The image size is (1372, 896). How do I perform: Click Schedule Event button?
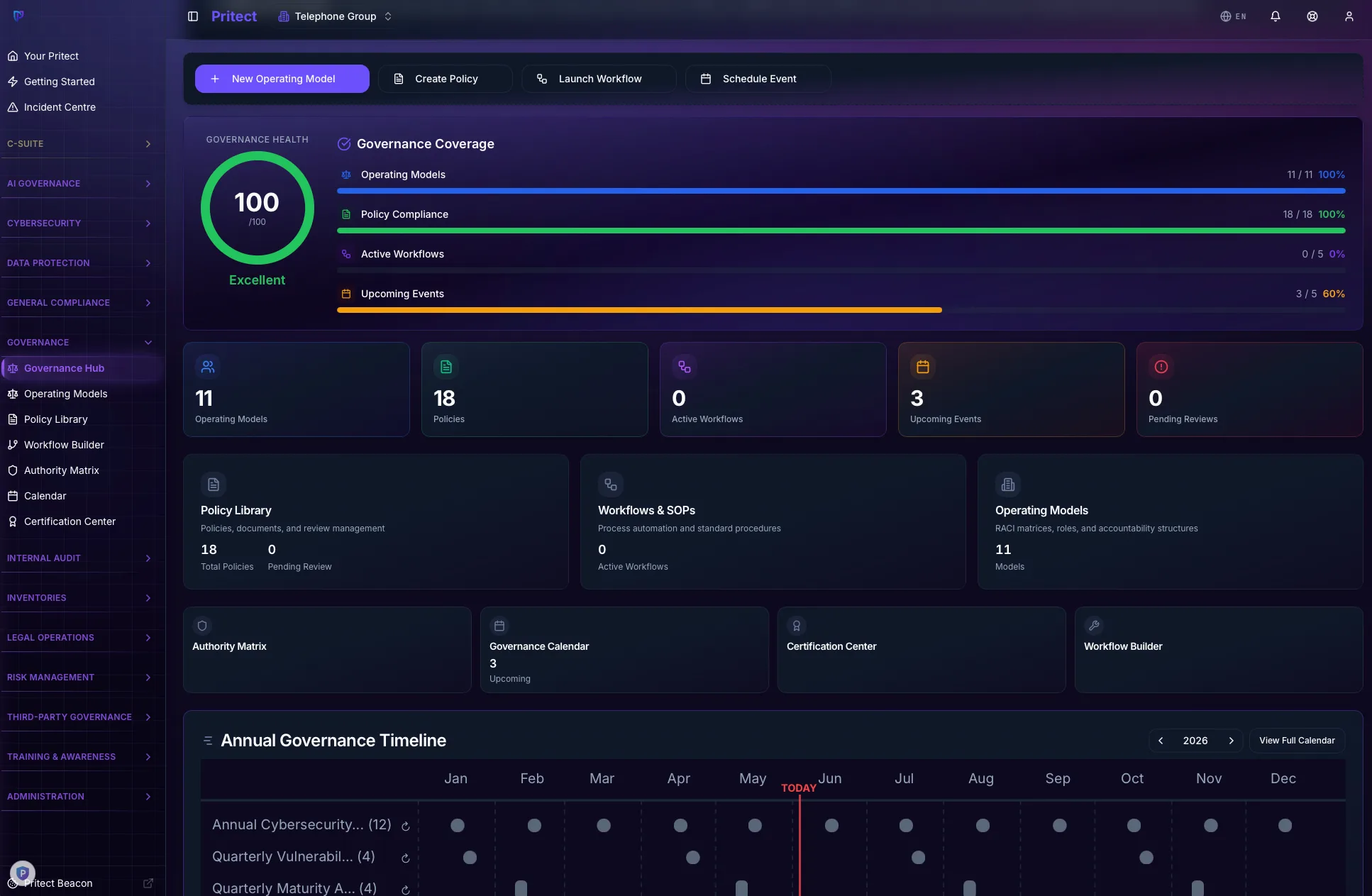pos(758,79)
